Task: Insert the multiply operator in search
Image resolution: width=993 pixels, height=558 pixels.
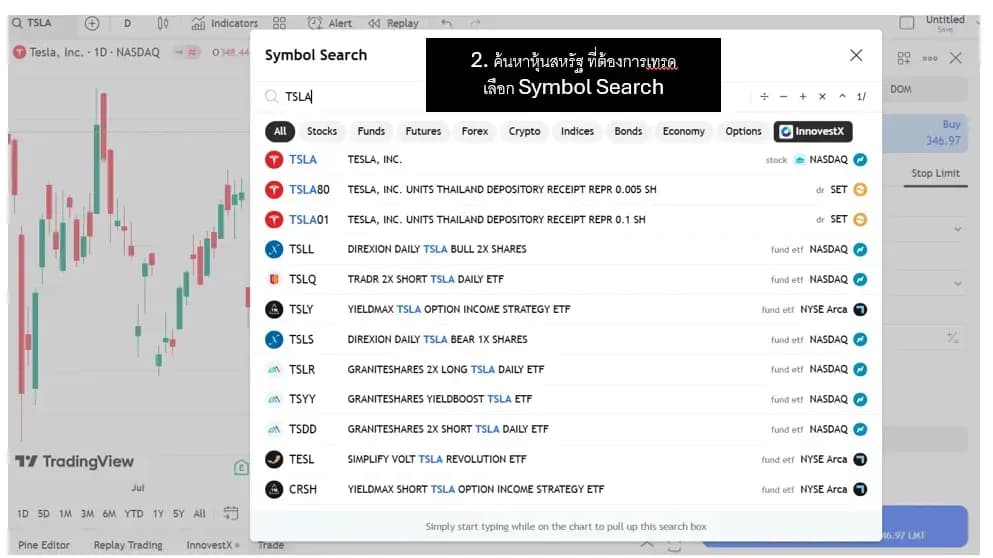Action: tap(822, 96)
